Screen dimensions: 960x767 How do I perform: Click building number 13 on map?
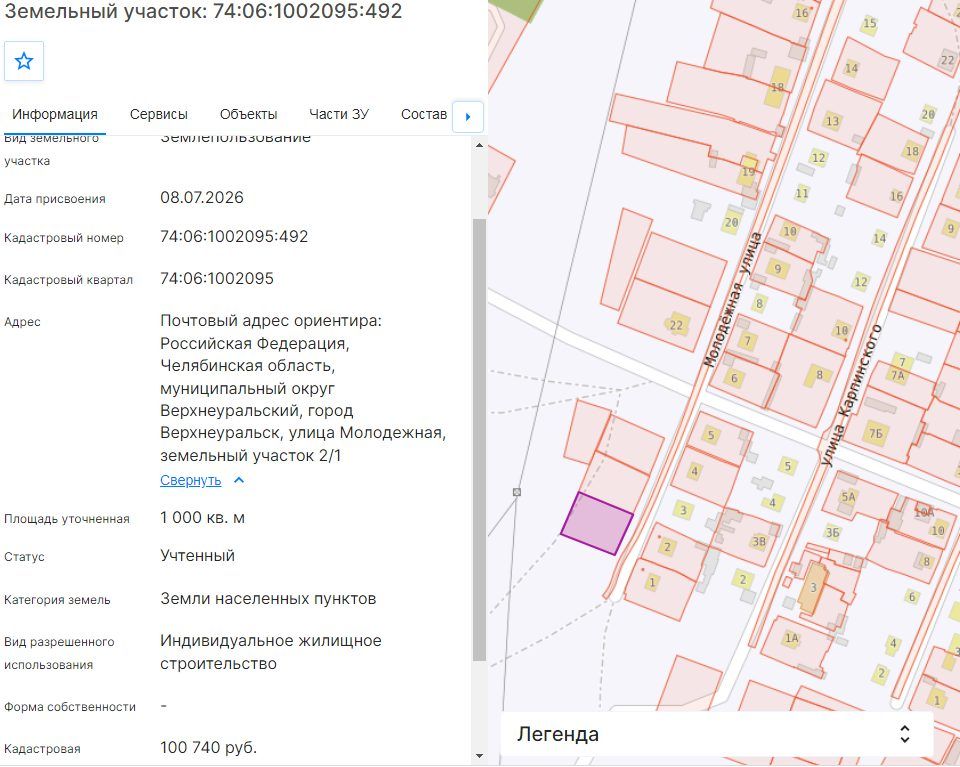pos(832,121)
